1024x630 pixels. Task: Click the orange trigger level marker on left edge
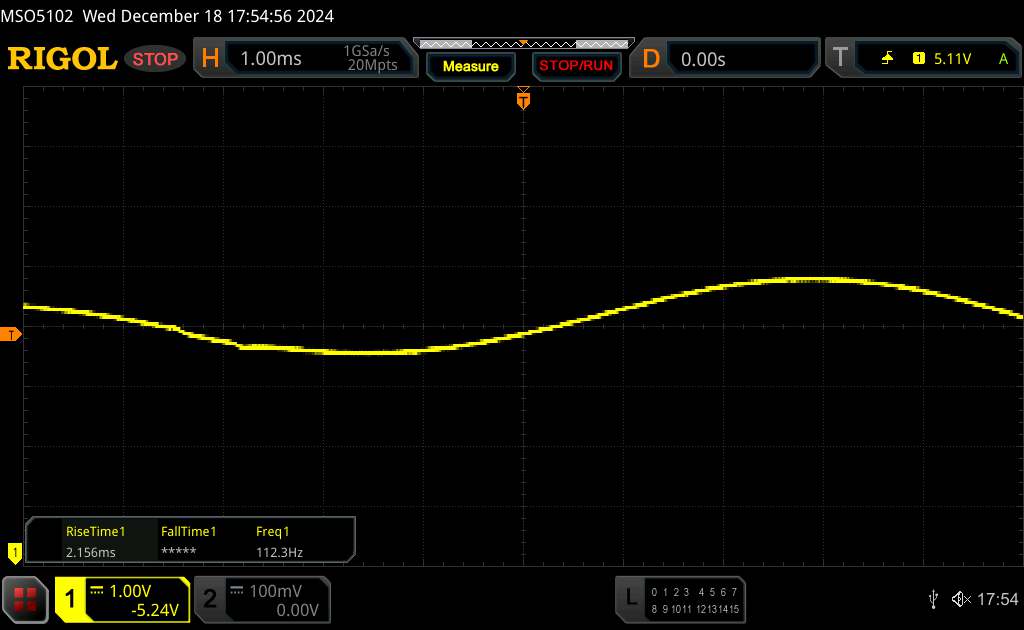pyautogui.click(x=10, y=335)
